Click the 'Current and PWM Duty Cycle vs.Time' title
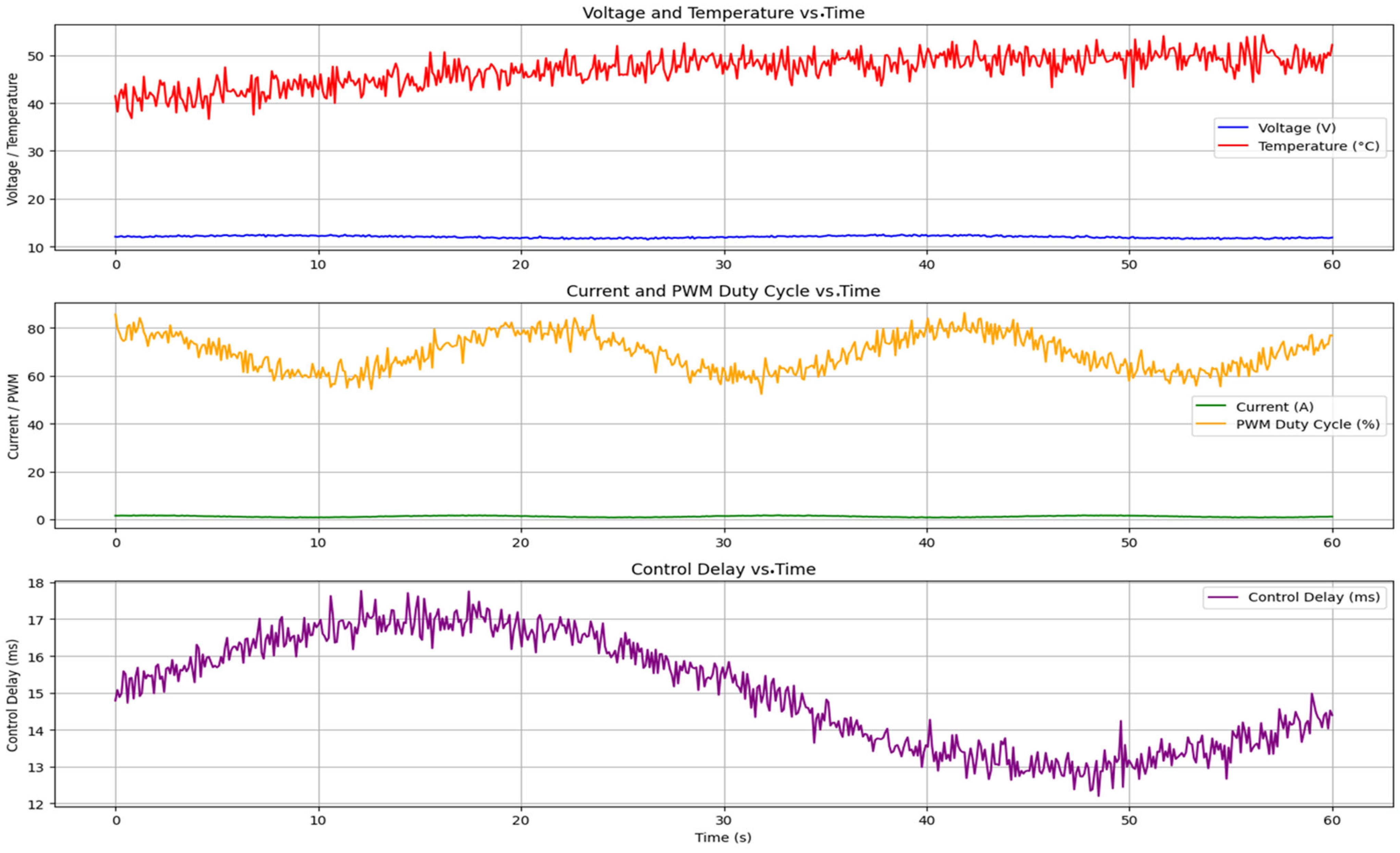1400x853 pixels. [x=723, y=291]
